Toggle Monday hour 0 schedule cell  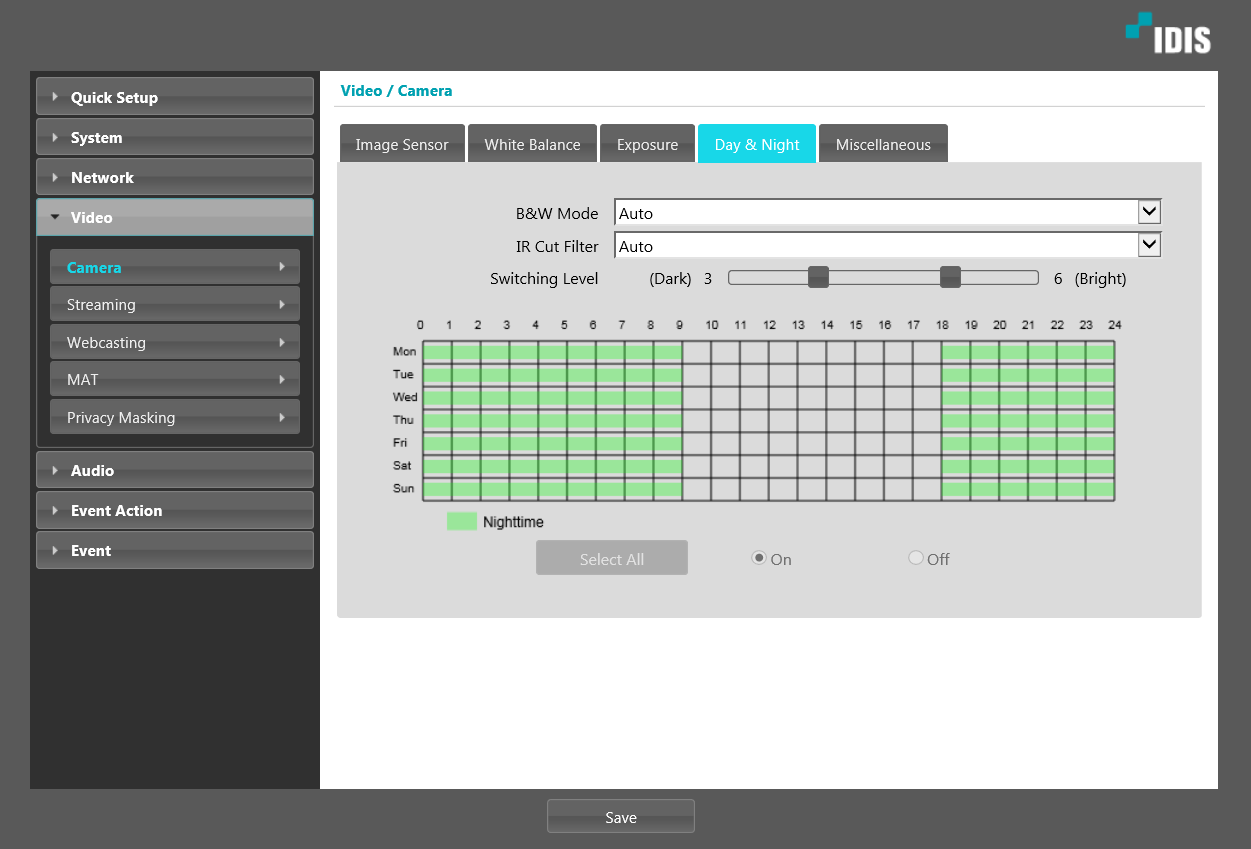click(437, 352)
